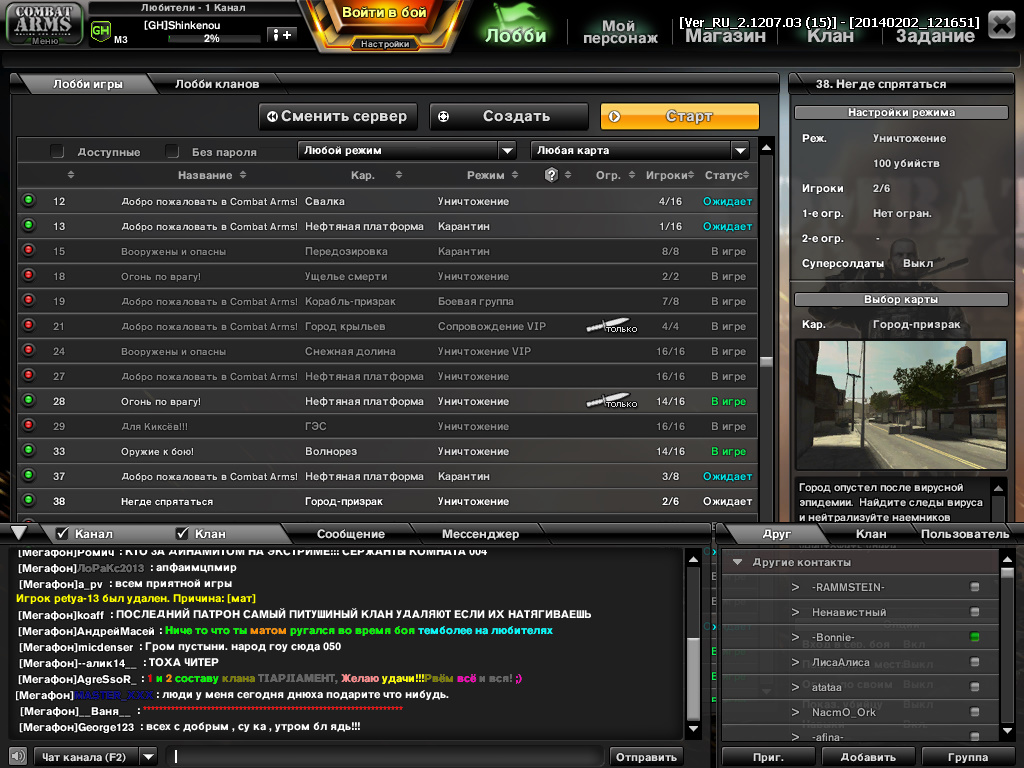Click knife-only icon in room 21

(611, 326)
